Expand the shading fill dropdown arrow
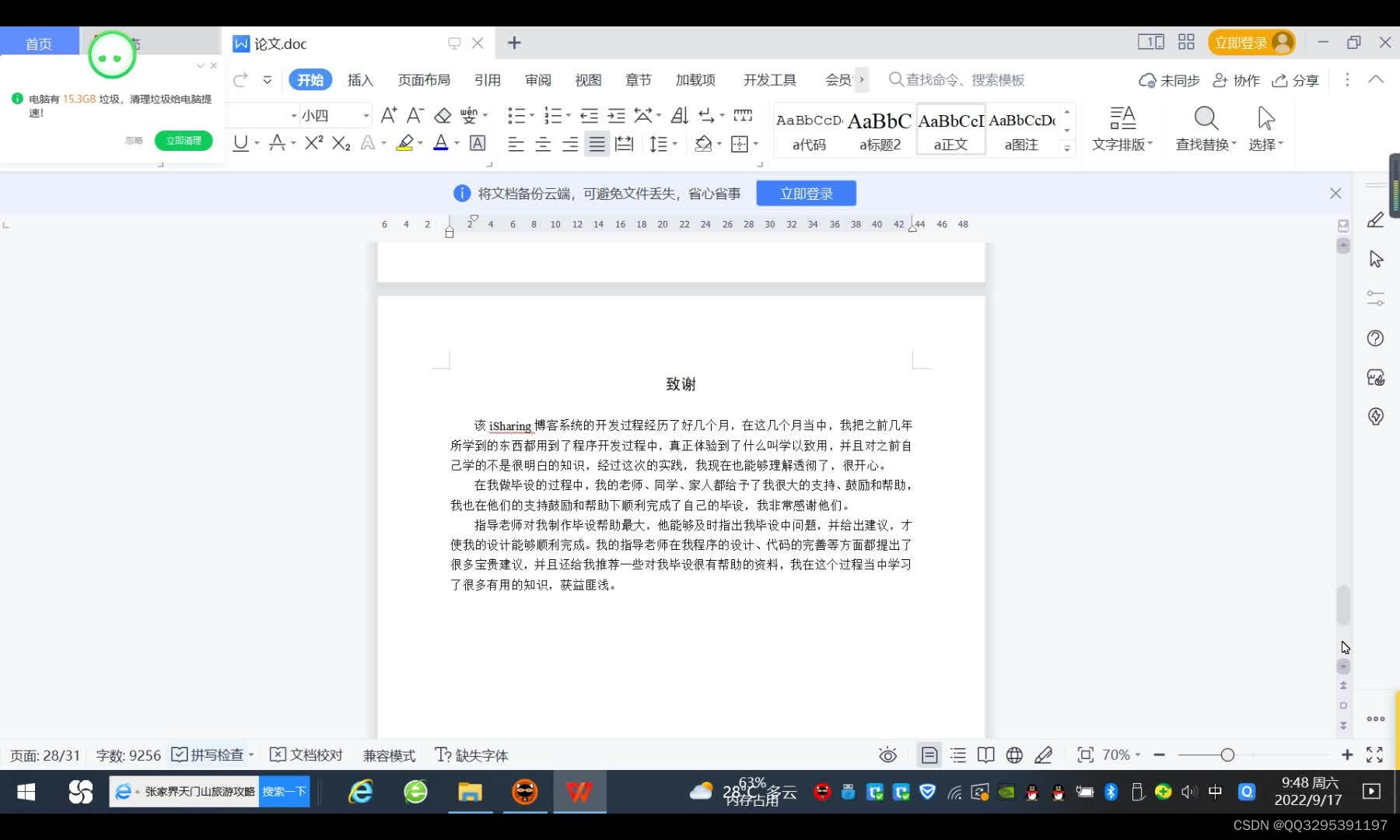 (719, 144)
